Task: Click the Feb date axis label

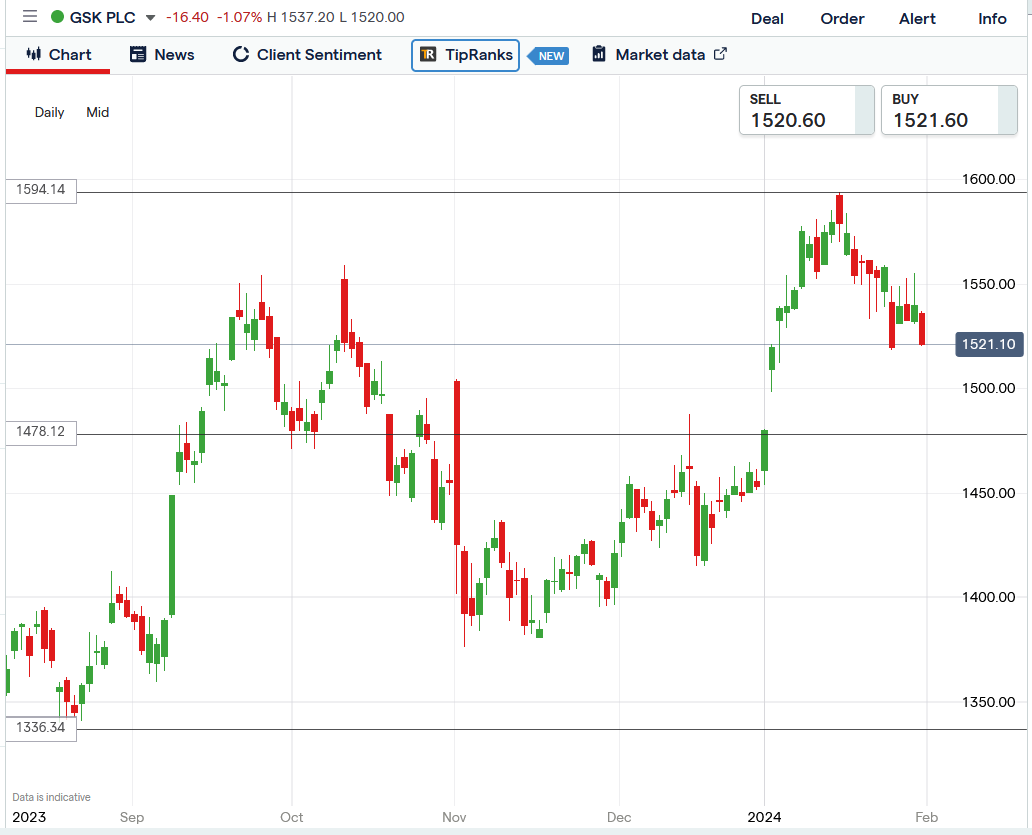Action: pos(926,817)
